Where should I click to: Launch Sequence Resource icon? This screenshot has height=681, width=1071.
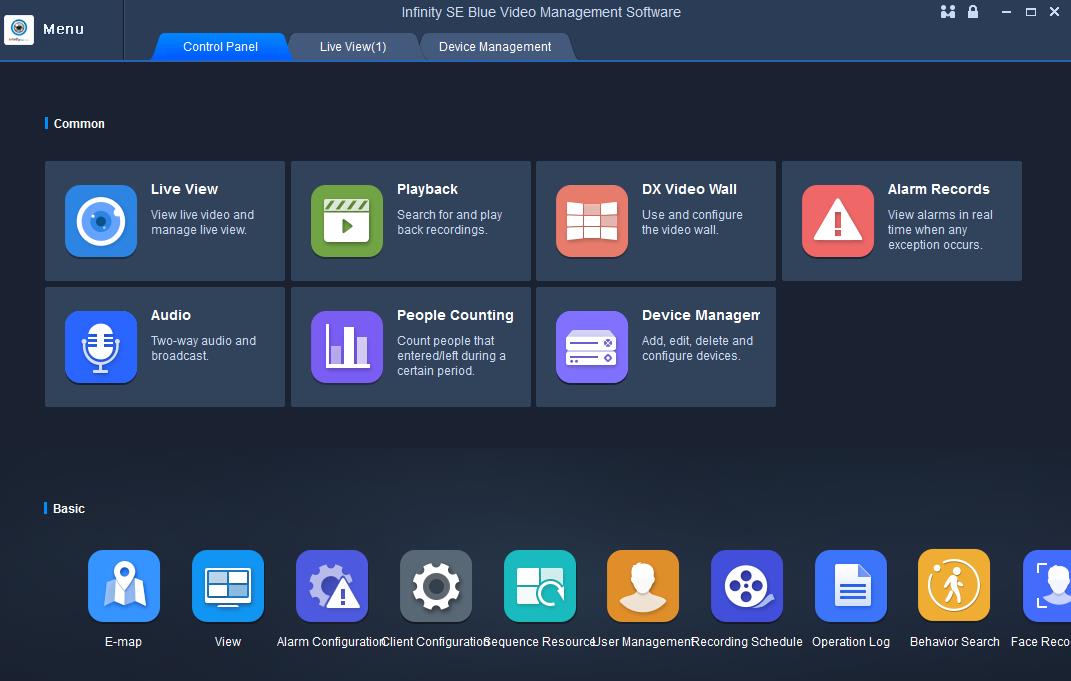[x=540, y=586]
